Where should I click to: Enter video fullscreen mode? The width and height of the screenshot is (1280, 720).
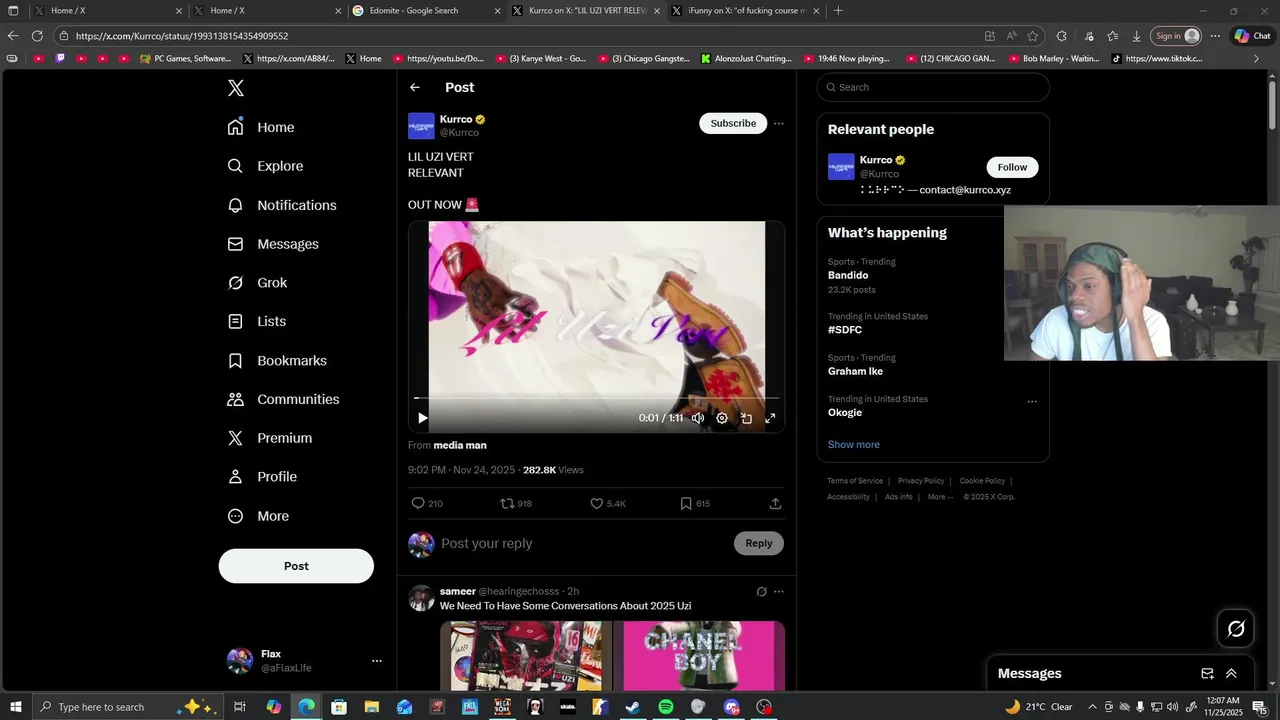(770, 418)
